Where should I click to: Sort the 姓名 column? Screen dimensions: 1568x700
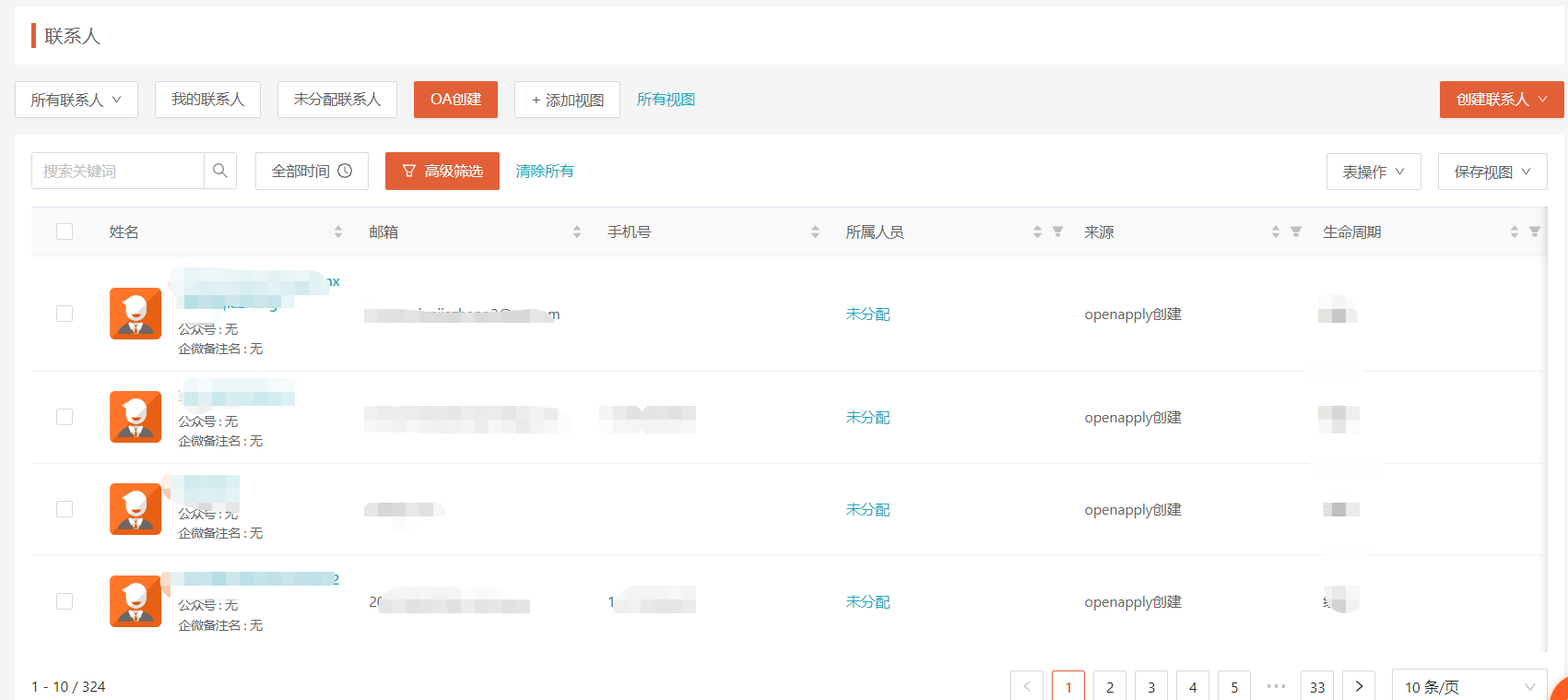[338, 232]
